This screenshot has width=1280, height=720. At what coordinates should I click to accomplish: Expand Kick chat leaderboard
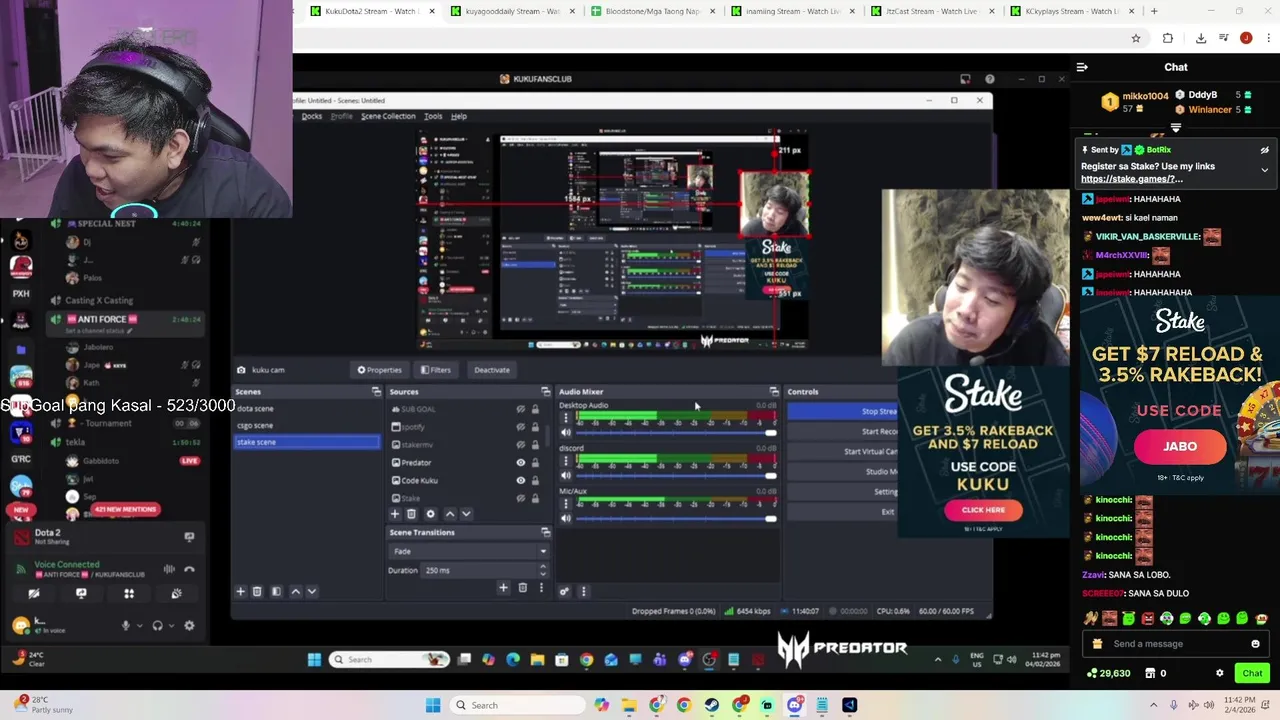point(1176,128)
